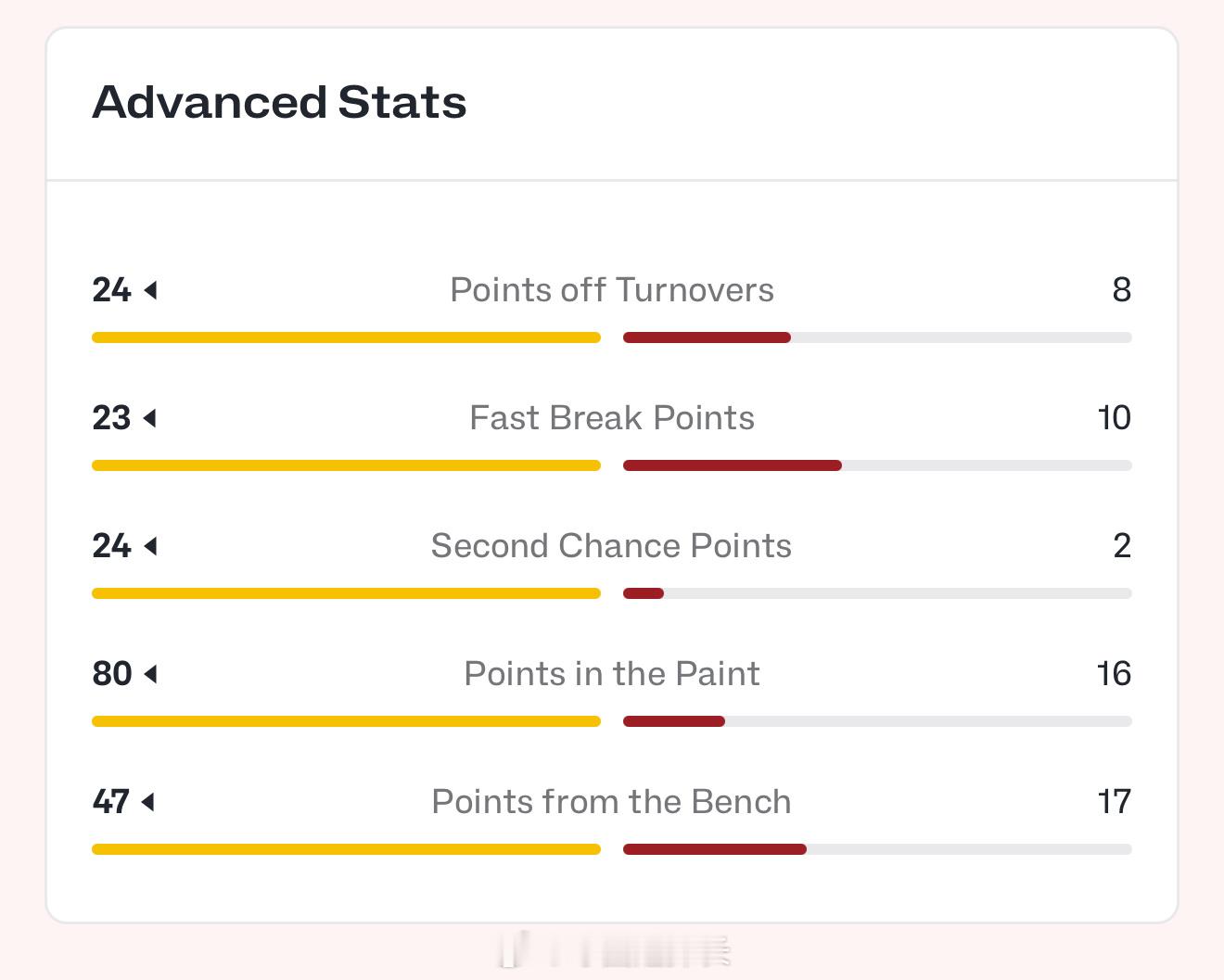Screen dimensions: 1224x980
Task: Click the arrow beside Points from the Bench 47
Action: (148, 803)
